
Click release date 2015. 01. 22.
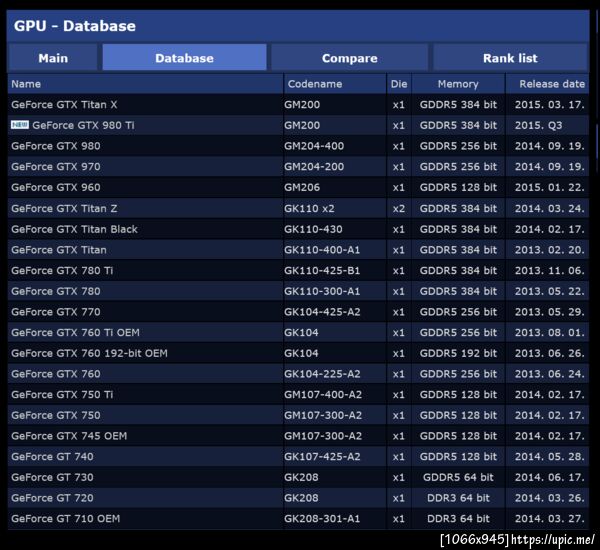tap(549, 187)
